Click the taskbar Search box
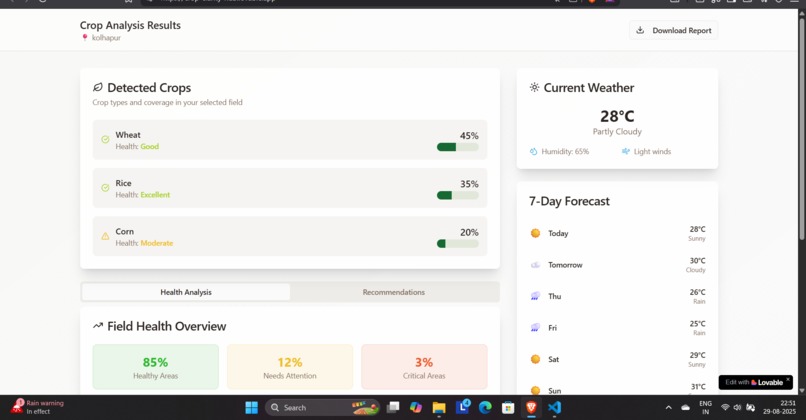Screen dimensions: 806x420 [322, 408]
